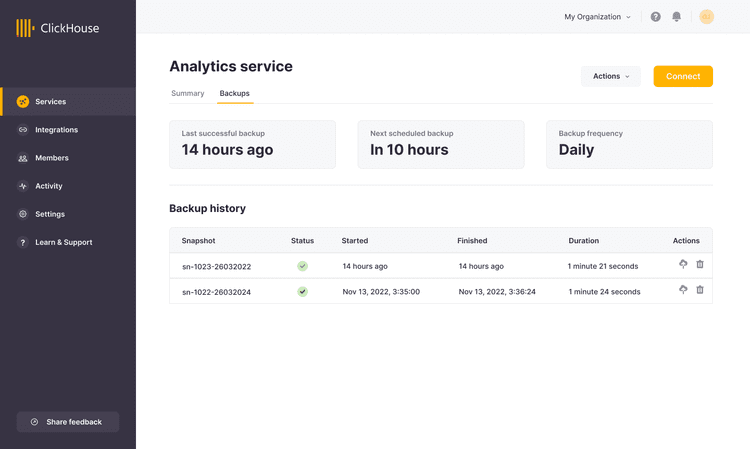Click the Next scheduled backup card

pyautogui.click(x=441, y=144)
